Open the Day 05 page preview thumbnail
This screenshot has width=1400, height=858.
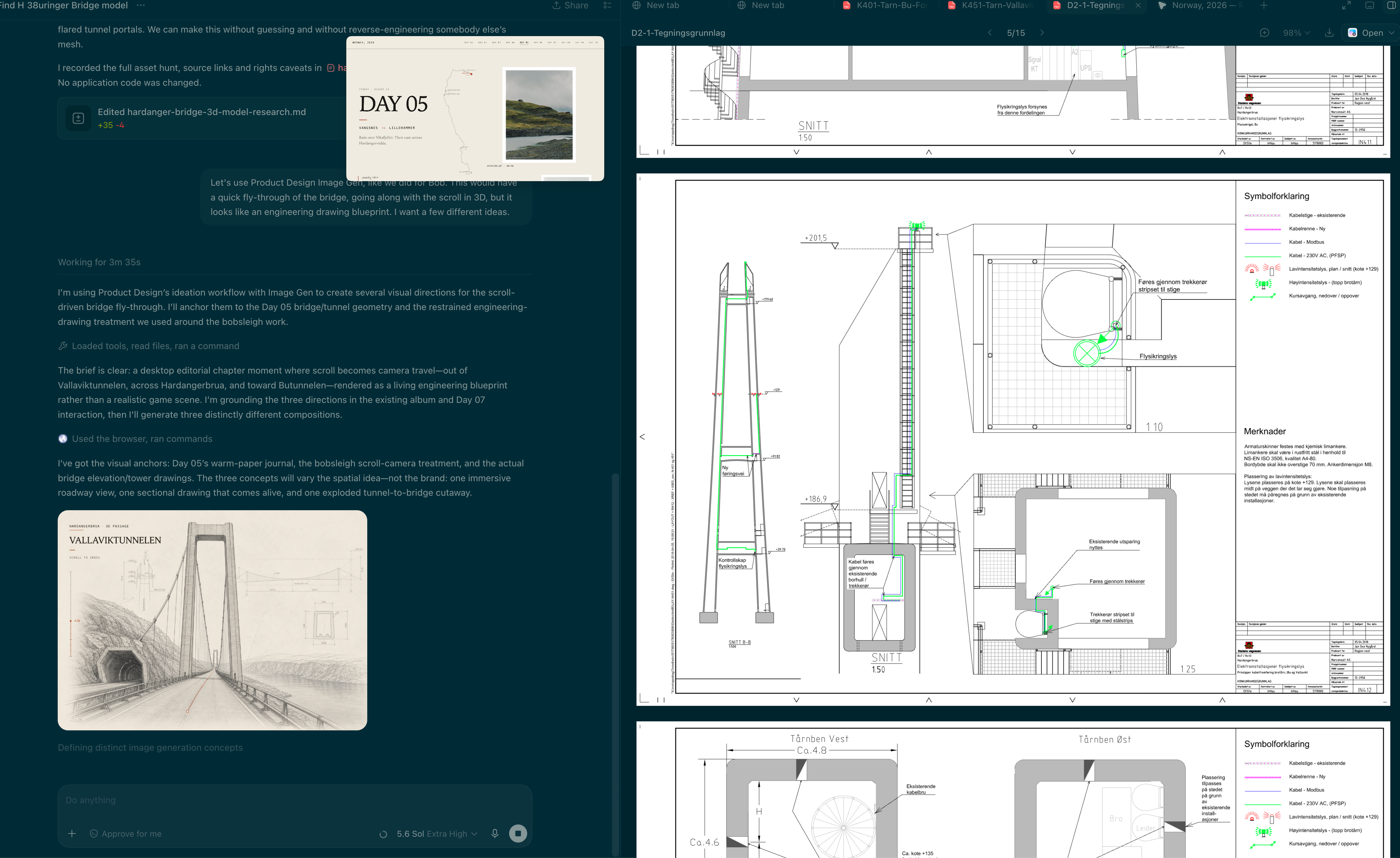click(475, 108)
